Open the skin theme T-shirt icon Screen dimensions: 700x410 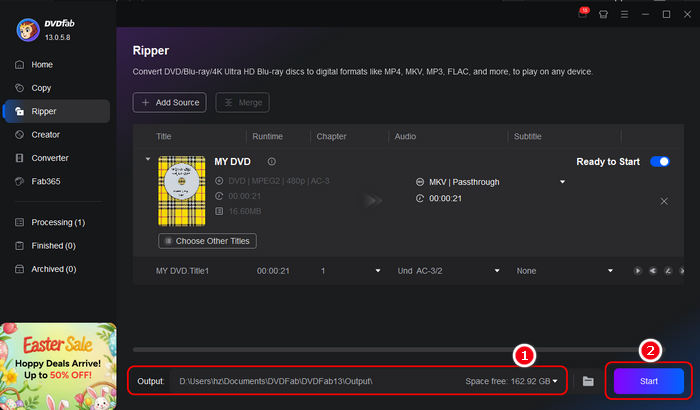coord(603,14)
